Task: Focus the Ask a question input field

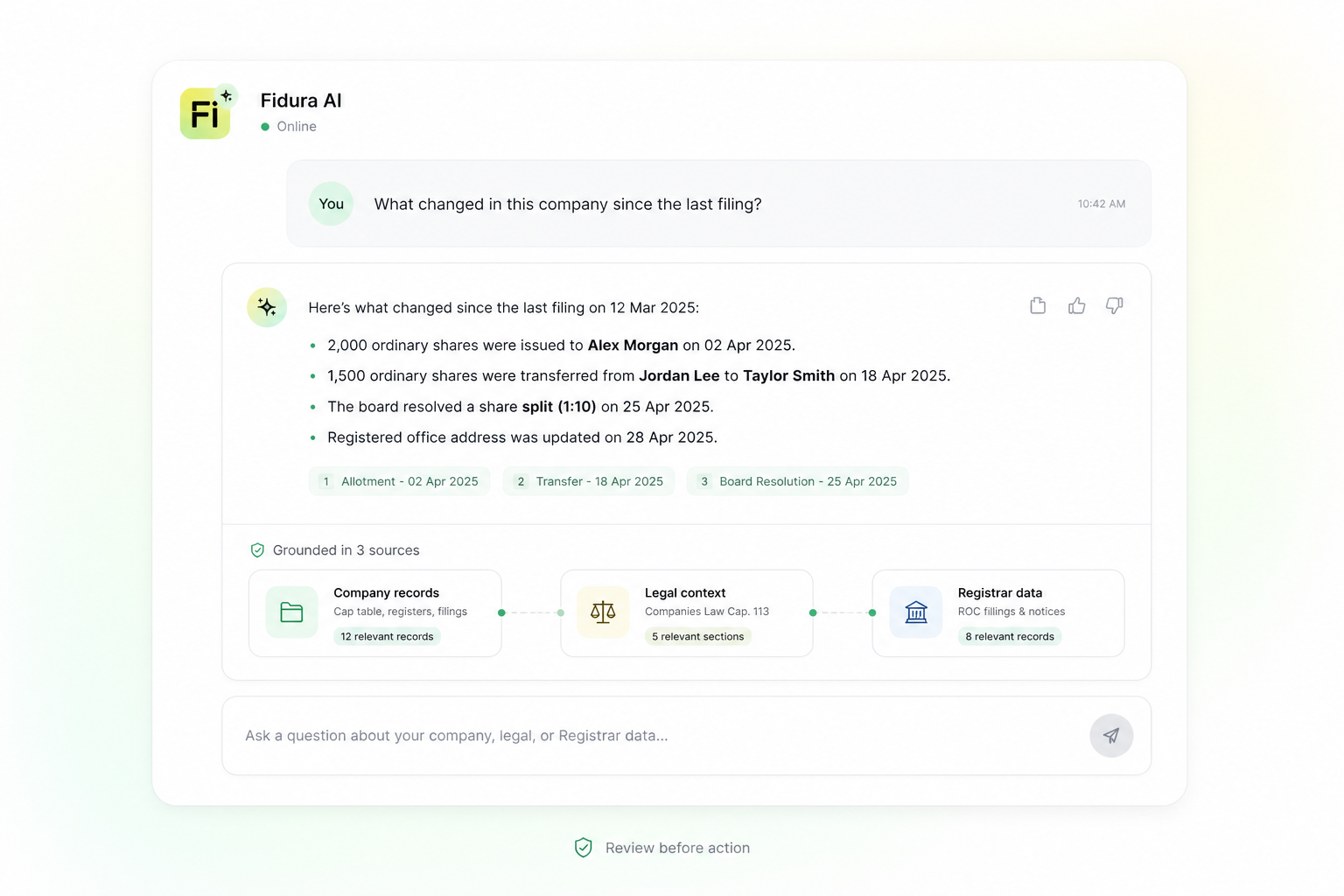Action: (x=647, y=736)
